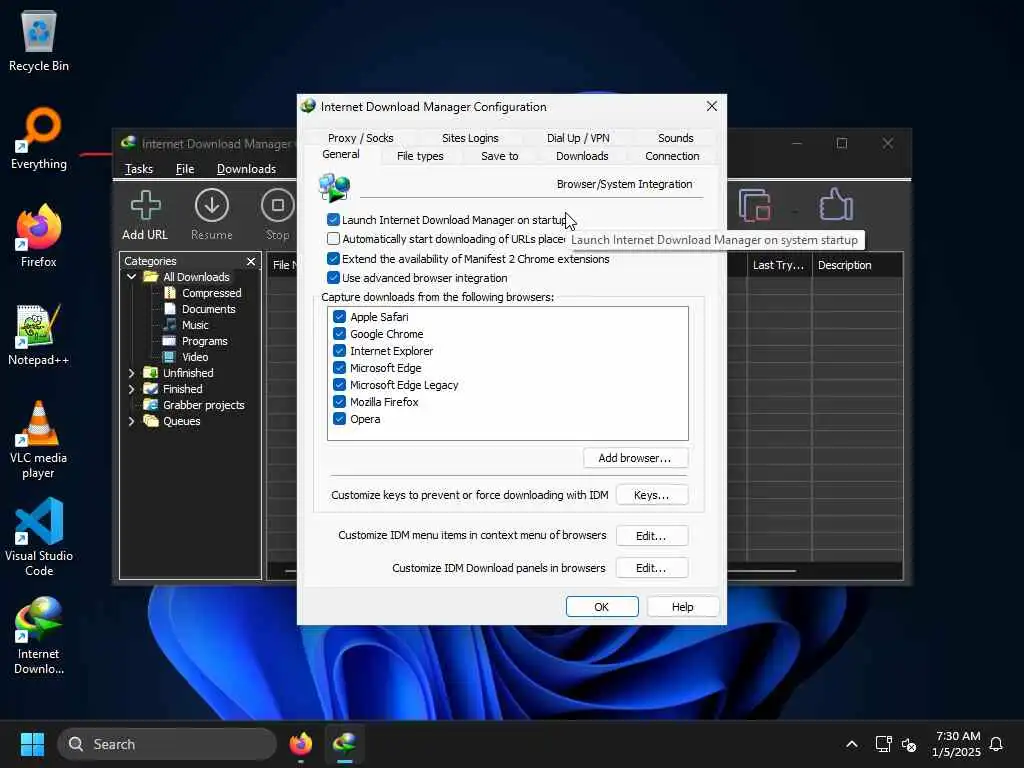This screenshot has width=1024, height=768.
Task: Click the Resume toolbar icon in IDM
Action: pos(212,215)
